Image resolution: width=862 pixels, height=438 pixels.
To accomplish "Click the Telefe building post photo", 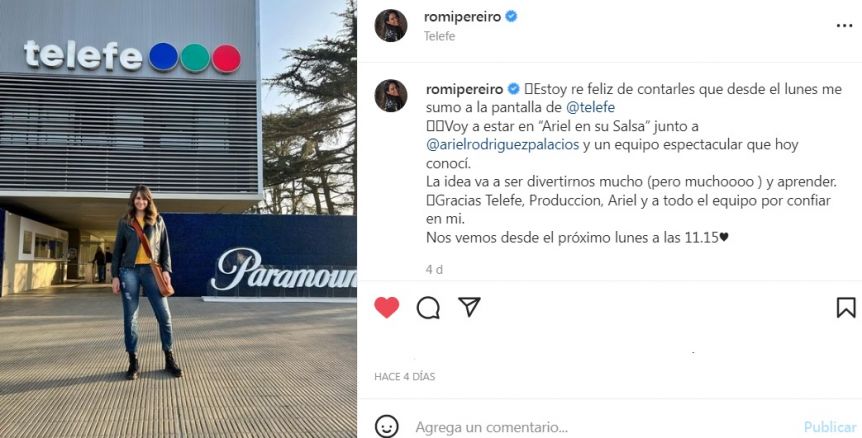I will [x=178, y=219].
